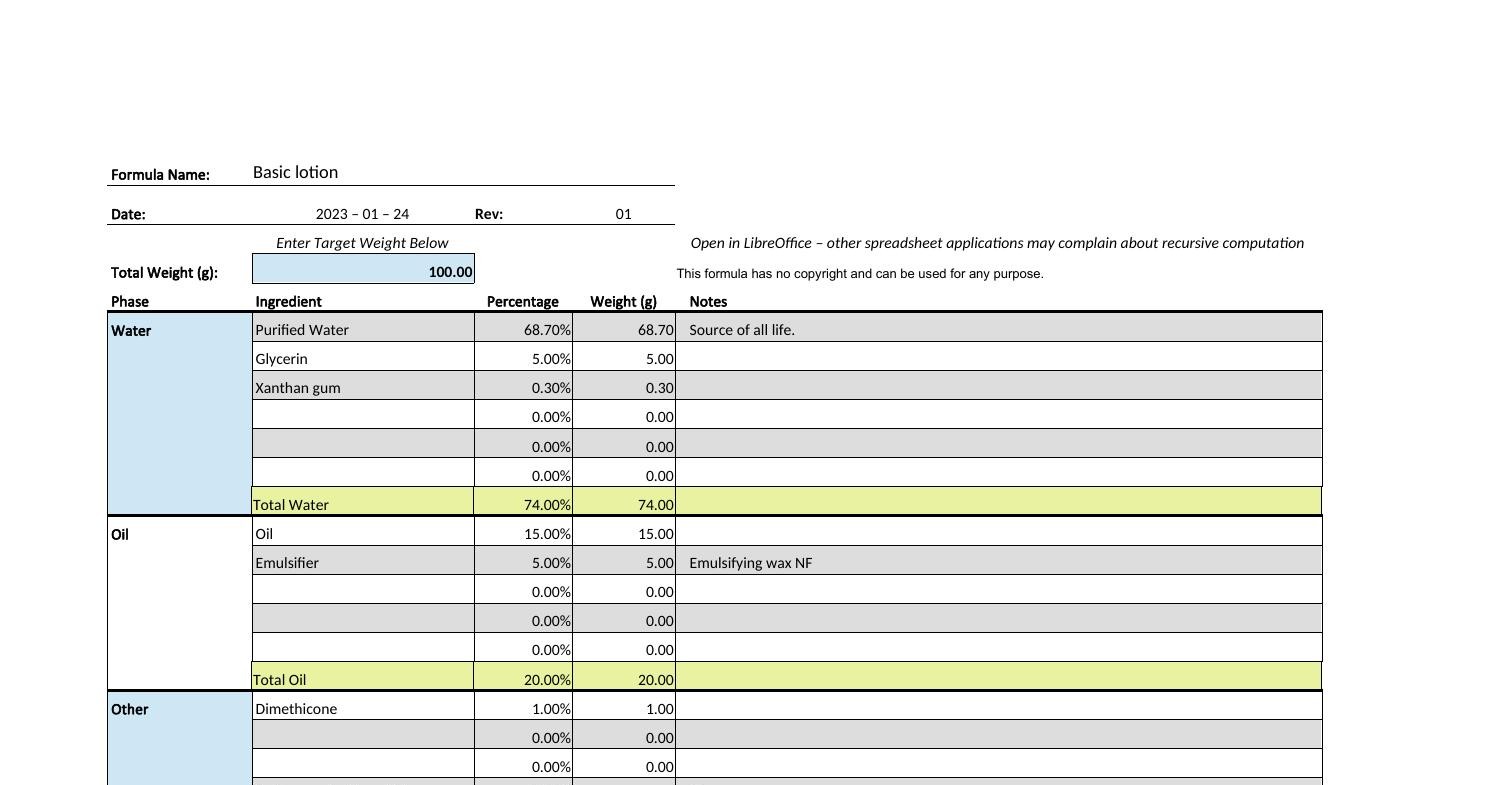Image resolution: width=1500 pixels, height=785 pixels.
Task: Select the Total Oil label cell
Action: [x=363, y=679]
